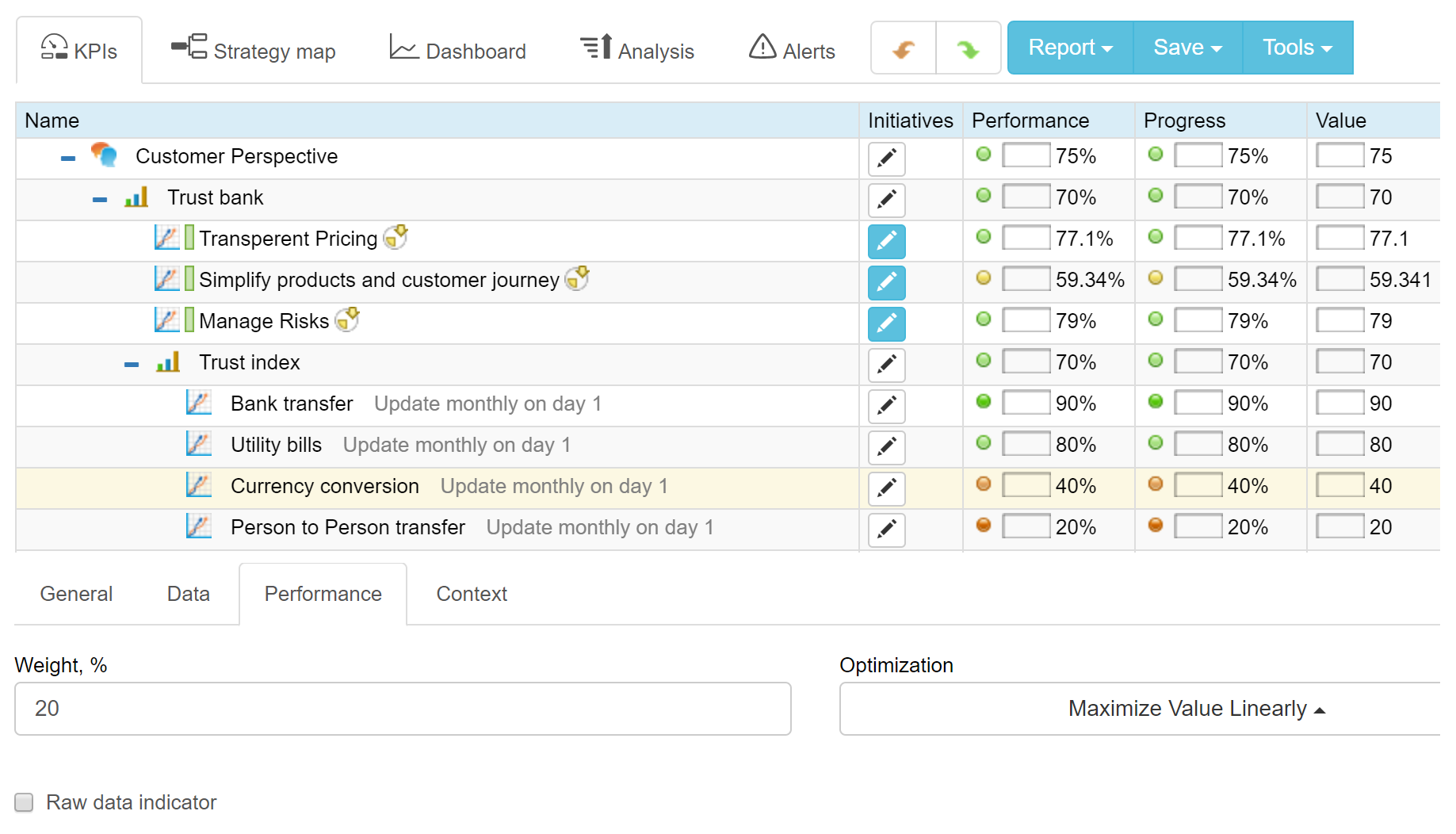This screenshot has width=1456, height=834.
Task: Open the Tools menu
Action: point(1296,47)
